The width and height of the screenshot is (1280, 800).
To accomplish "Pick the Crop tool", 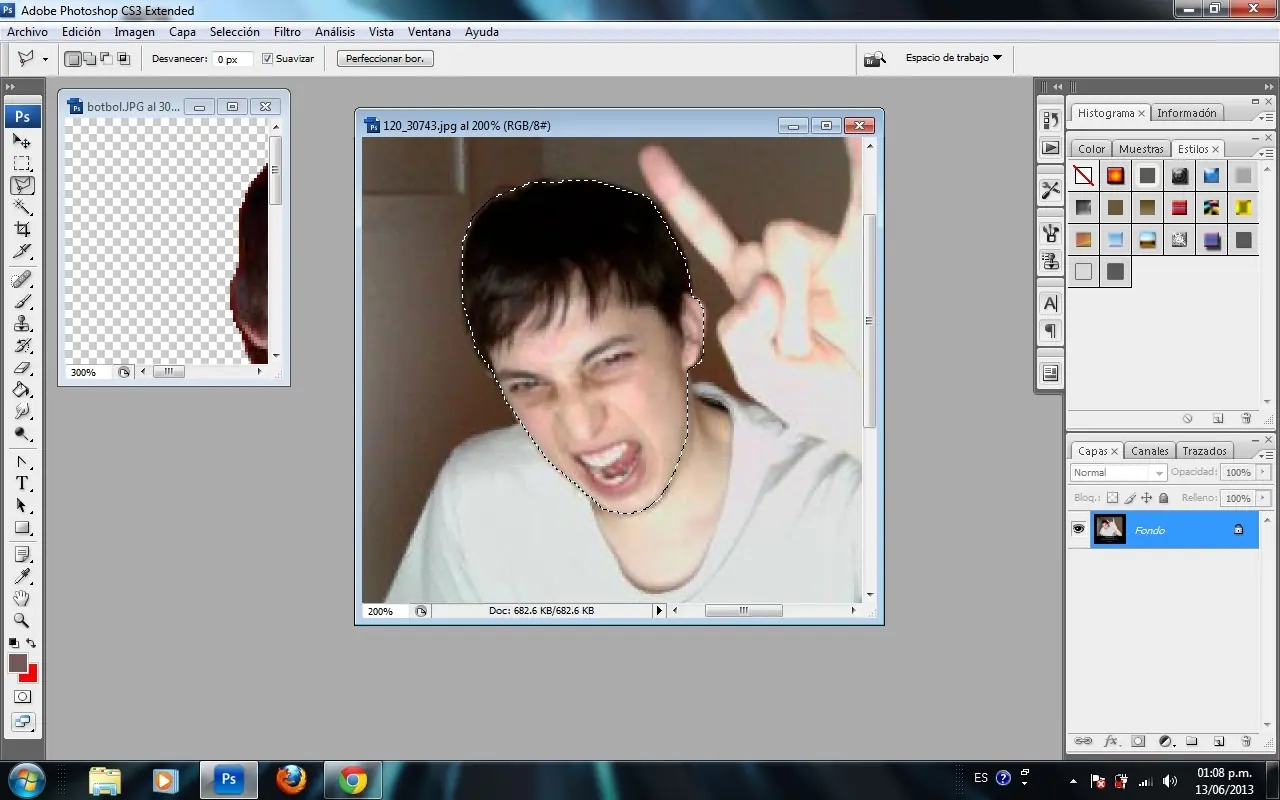I will click(22, 229).
